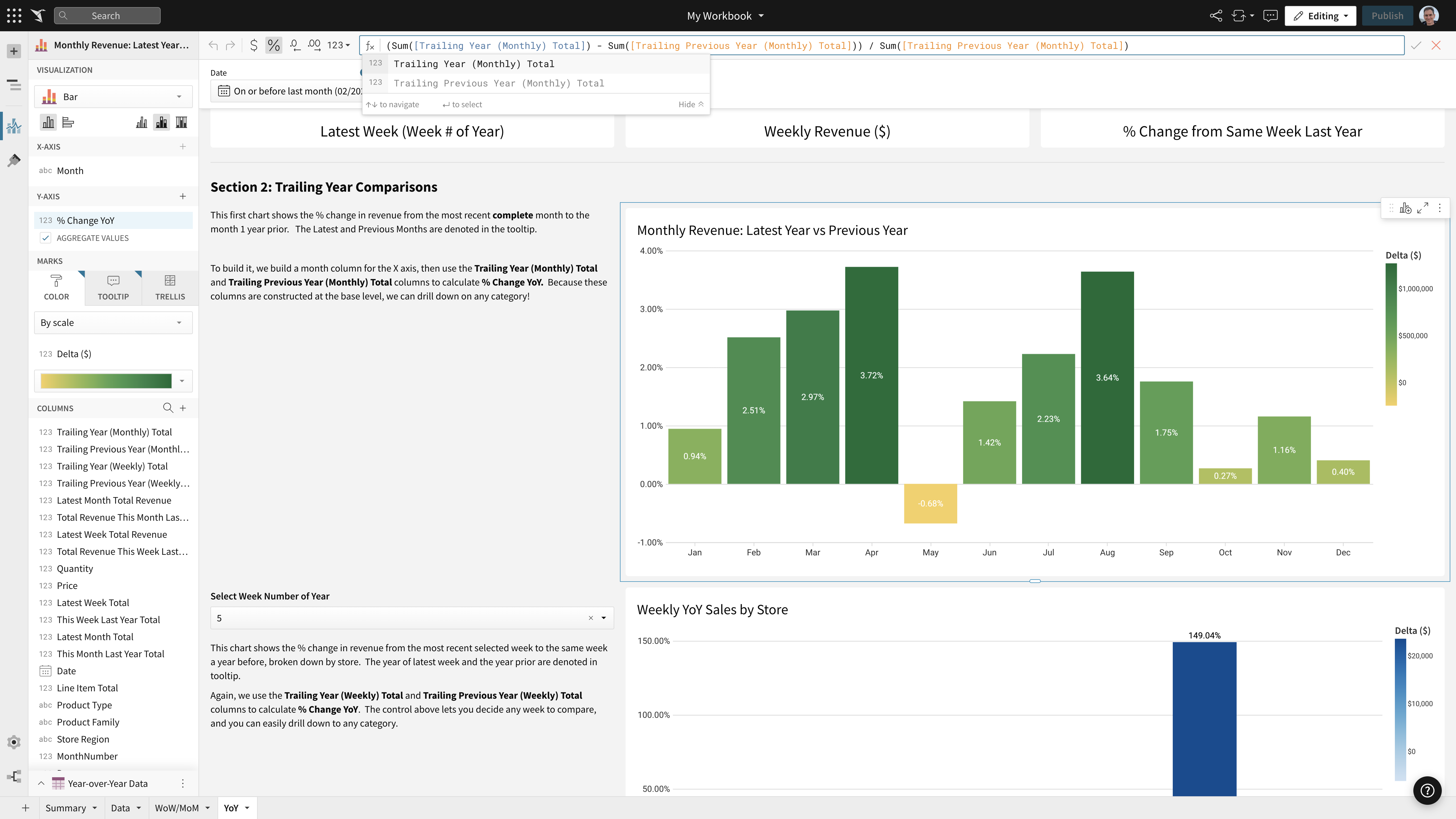1456x819 pixels.
Task: Decrease the decimal places shown
Action: [x=295, y=45]
